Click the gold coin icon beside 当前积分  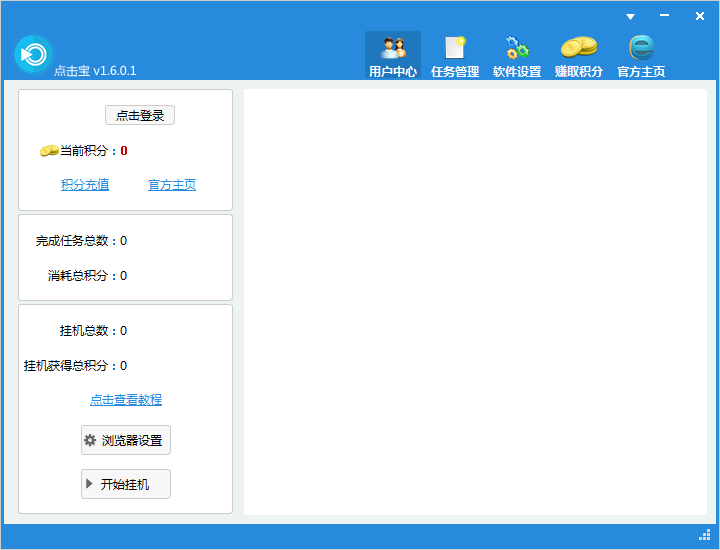(x=48, y=151)
